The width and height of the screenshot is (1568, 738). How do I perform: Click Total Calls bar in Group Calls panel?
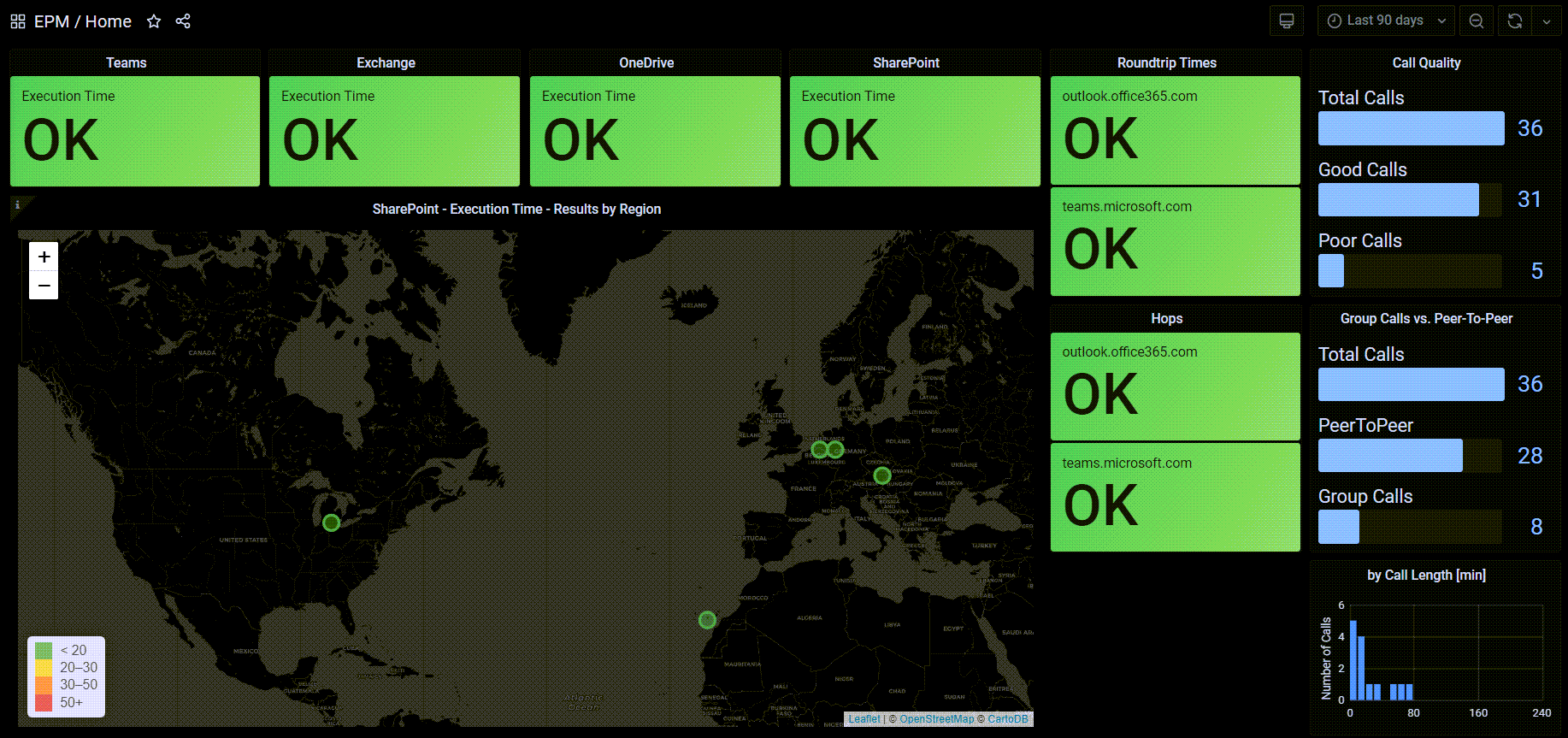tap(1411, 384)
